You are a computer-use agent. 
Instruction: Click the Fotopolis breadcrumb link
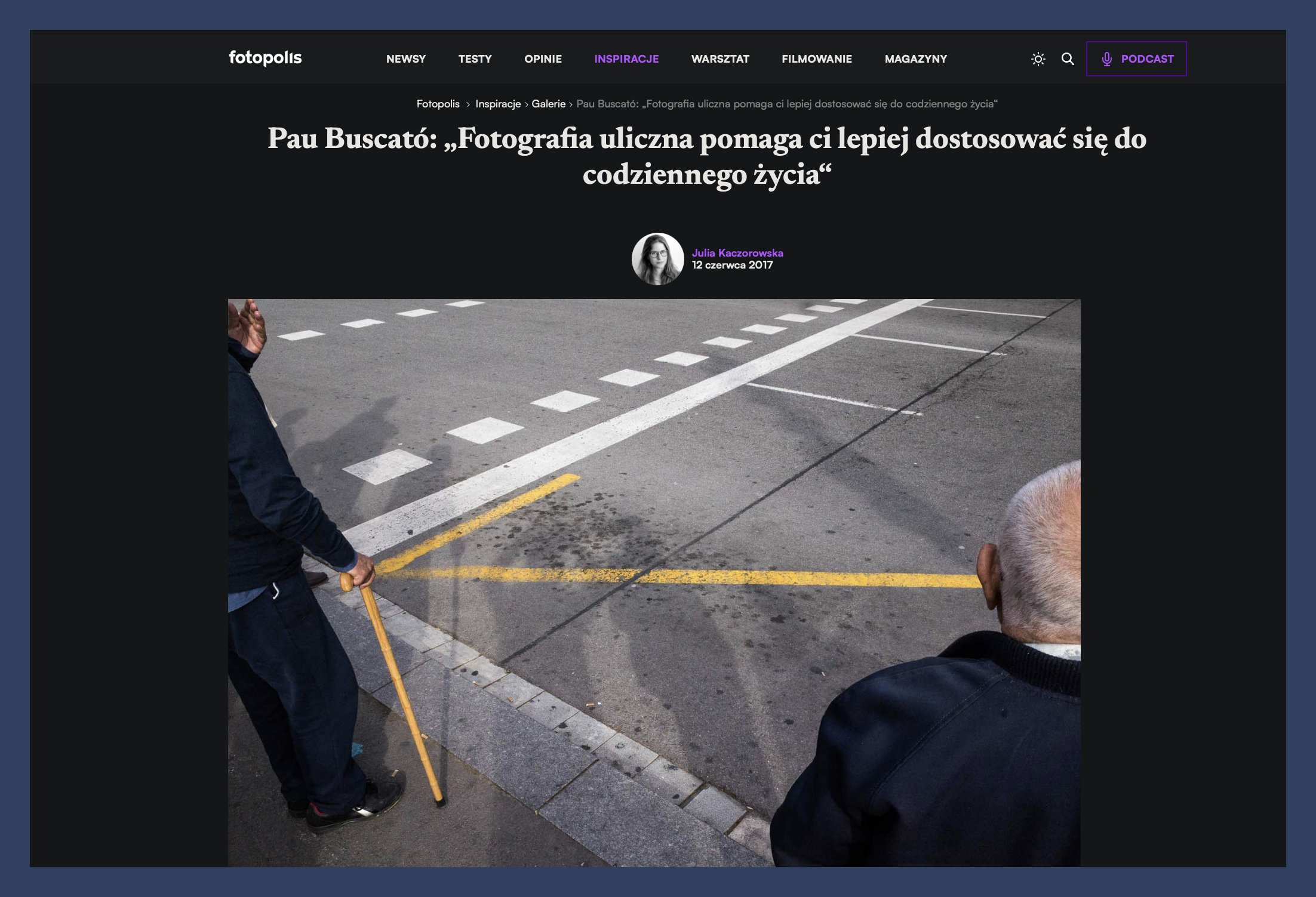pos(438,103)
